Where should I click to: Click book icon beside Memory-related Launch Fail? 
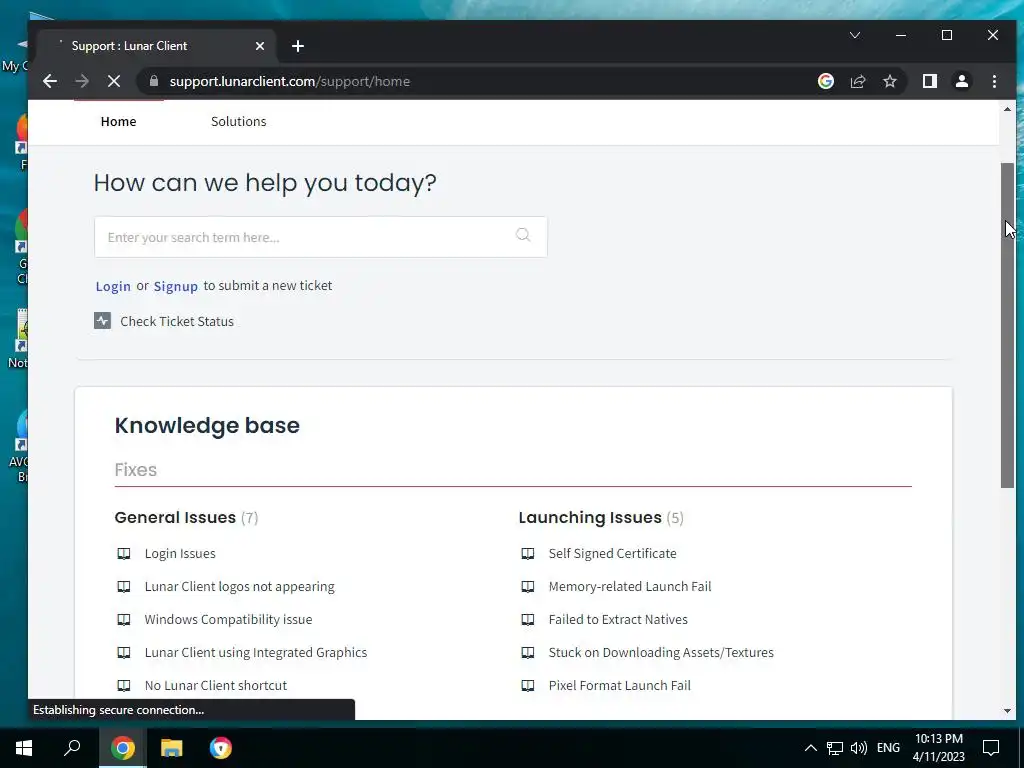[528, 586]
